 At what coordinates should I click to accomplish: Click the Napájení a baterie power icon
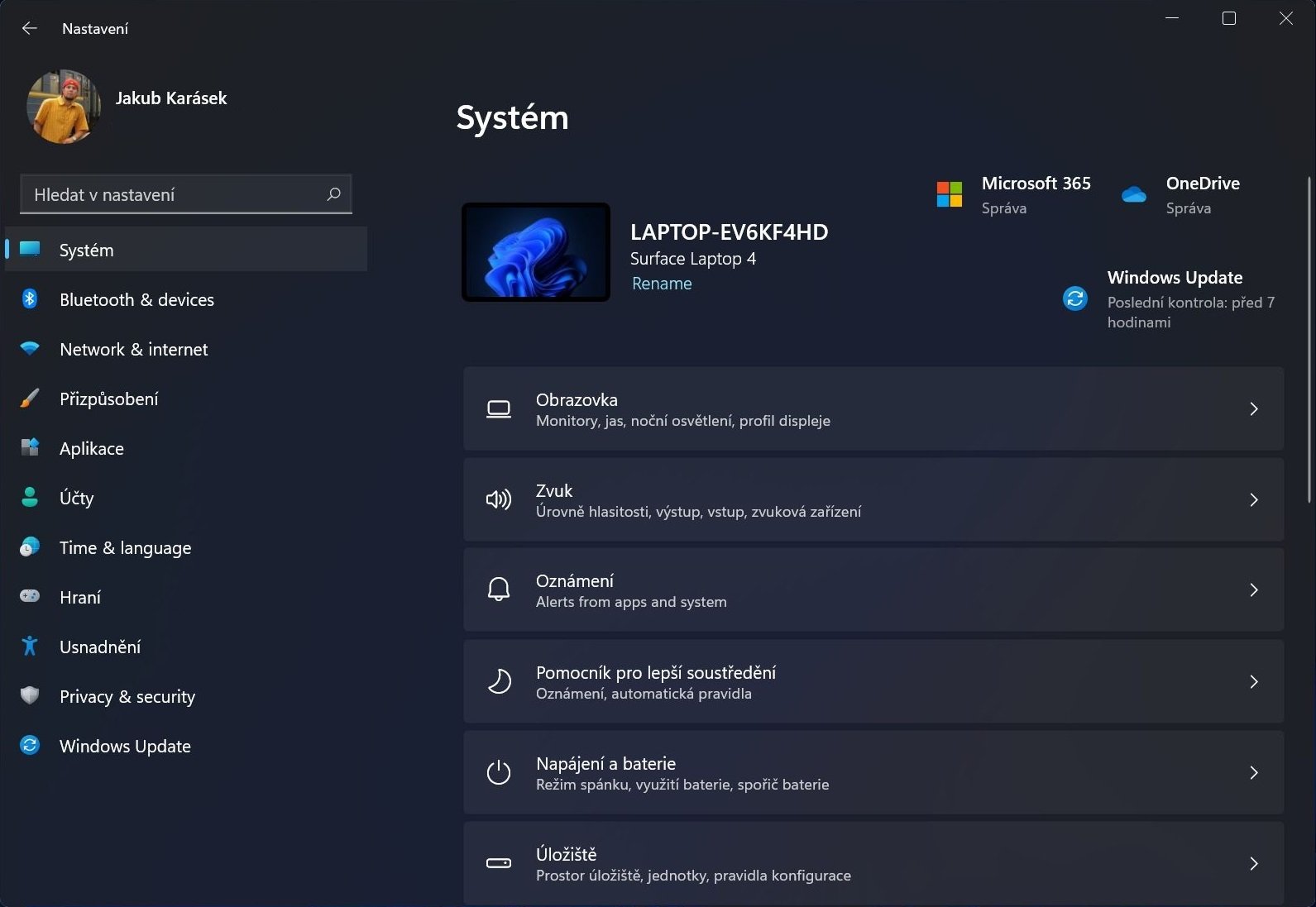[499, 772]
